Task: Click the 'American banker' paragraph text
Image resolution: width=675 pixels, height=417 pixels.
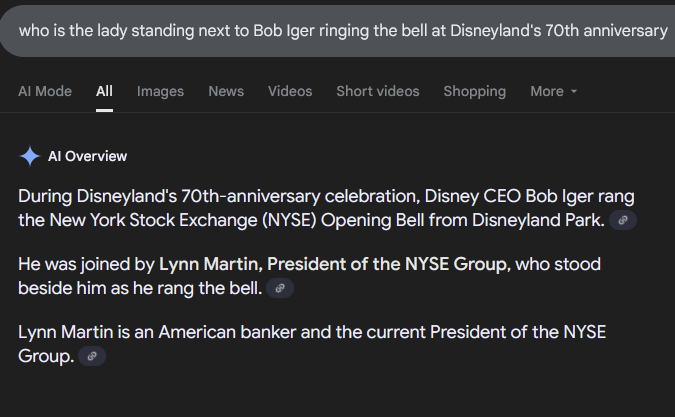Action: click(312, 344)
